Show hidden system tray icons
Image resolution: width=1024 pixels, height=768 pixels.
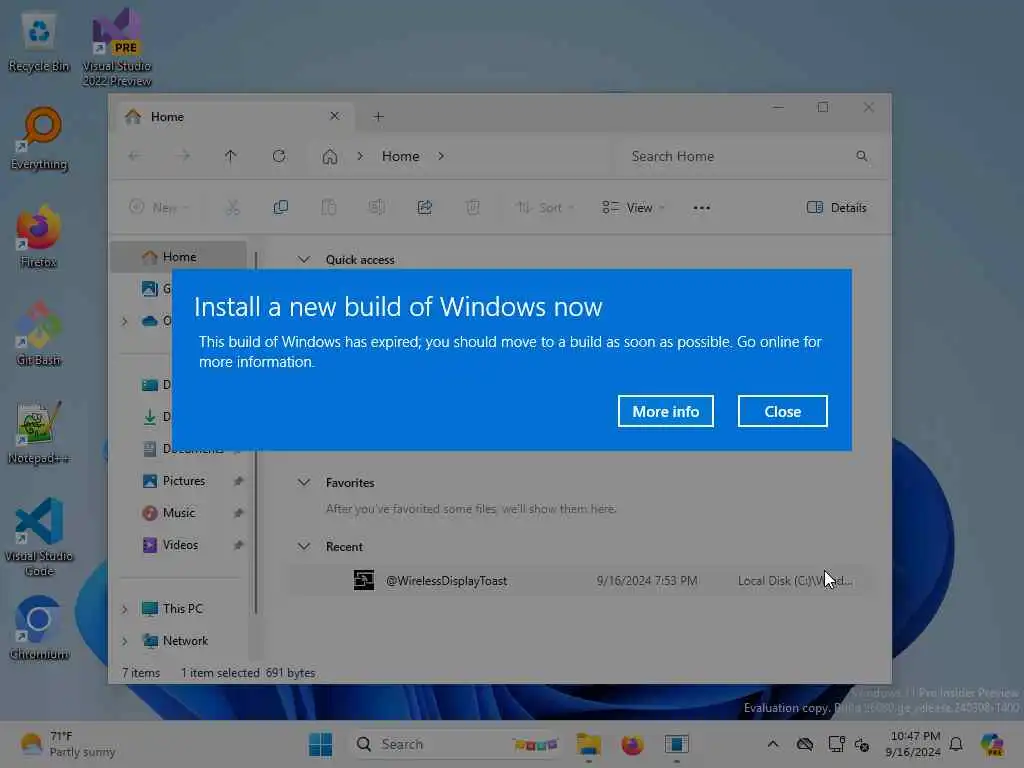coord(773,744)
